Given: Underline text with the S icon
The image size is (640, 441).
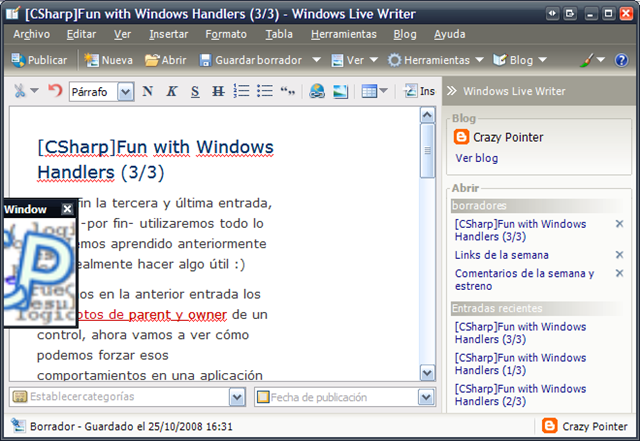Looking at the screenshot, I should [195, 91].
